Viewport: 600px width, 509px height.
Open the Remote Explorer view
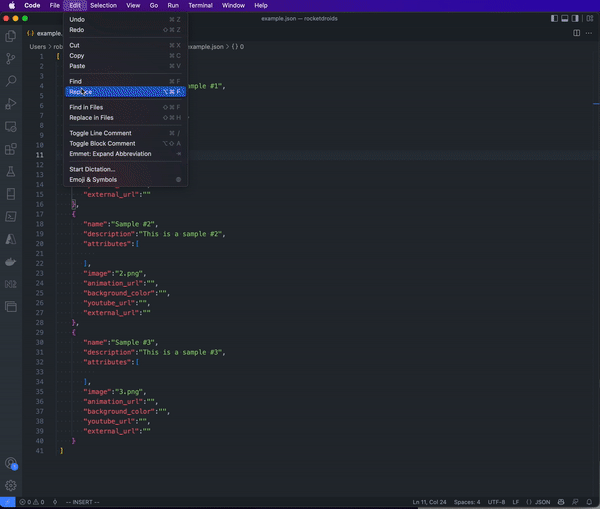(x=11, y=126)
